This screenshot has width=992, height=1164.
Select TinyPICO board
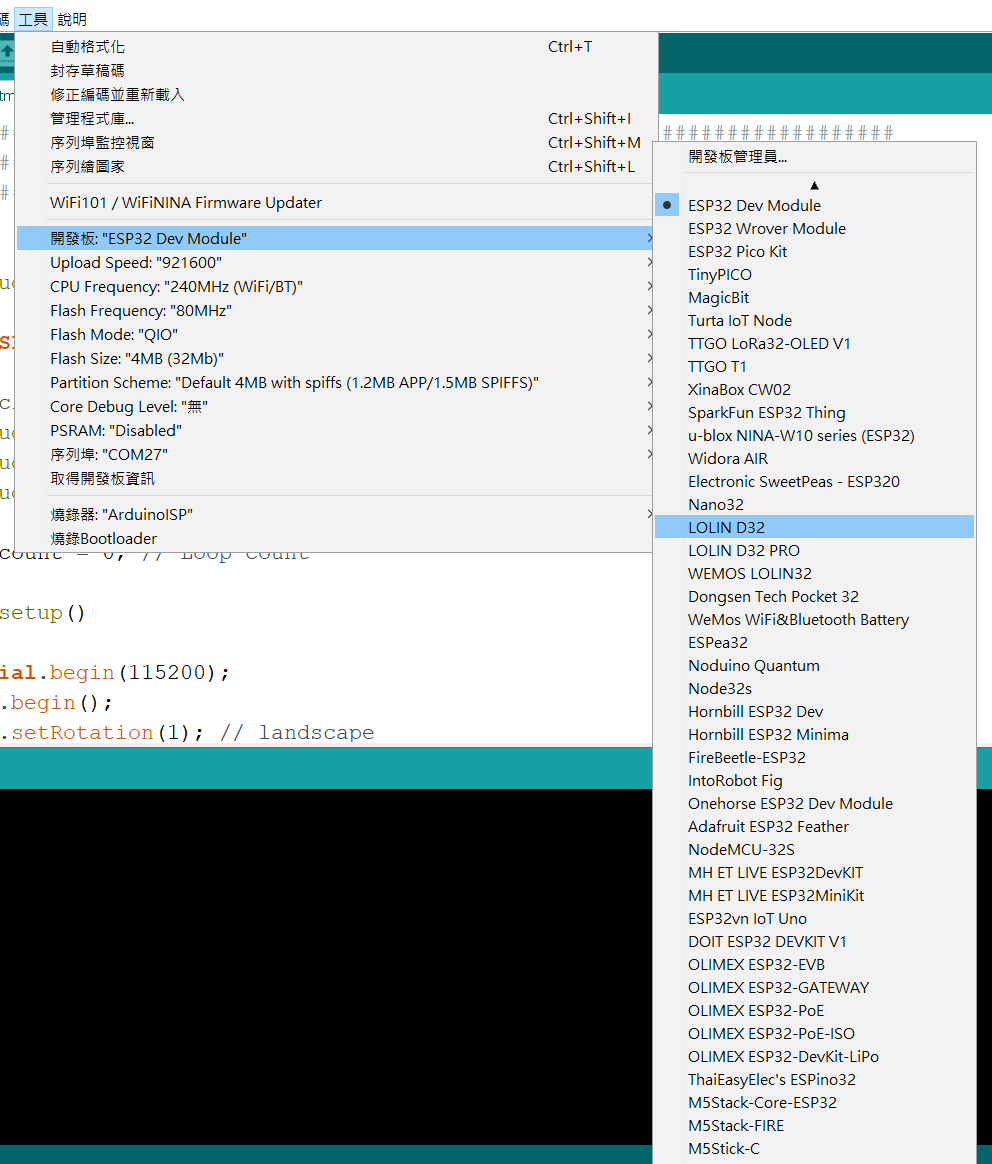coord(815,275)
